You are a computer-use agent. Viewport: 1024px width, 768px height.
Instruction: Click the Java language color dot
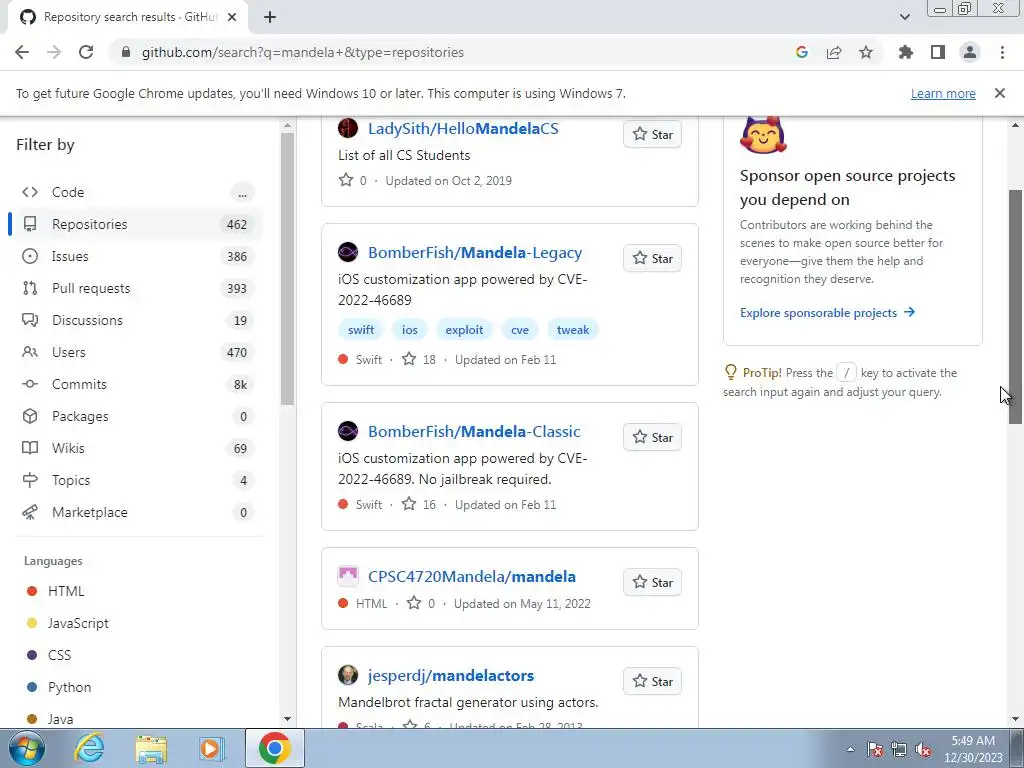[32, 719]
